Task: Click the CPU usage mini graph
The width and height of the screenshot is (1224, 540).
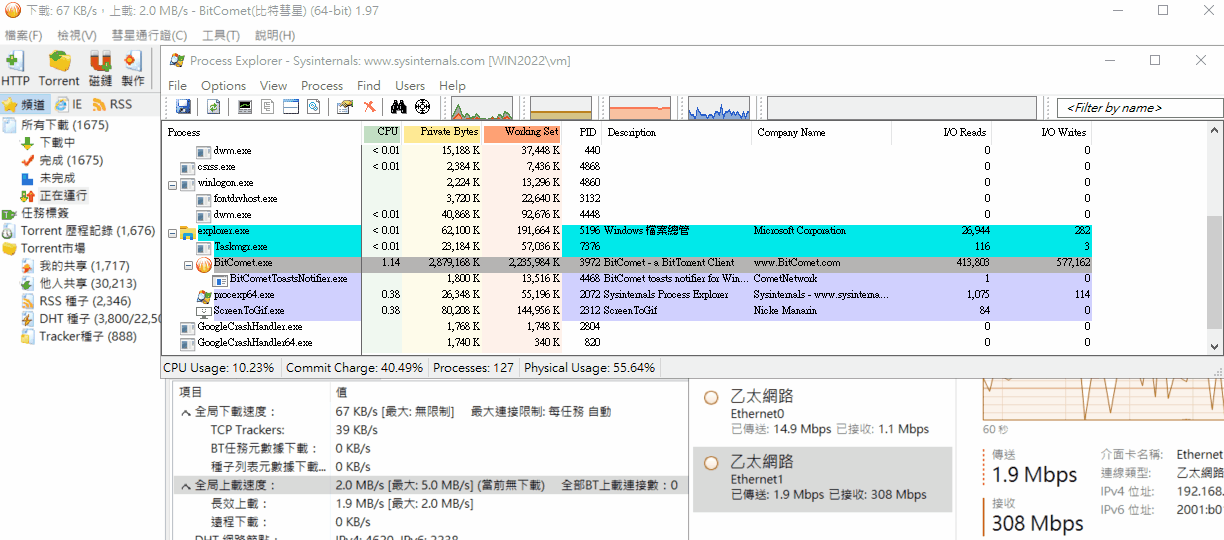Action: (x=482, y=108)
